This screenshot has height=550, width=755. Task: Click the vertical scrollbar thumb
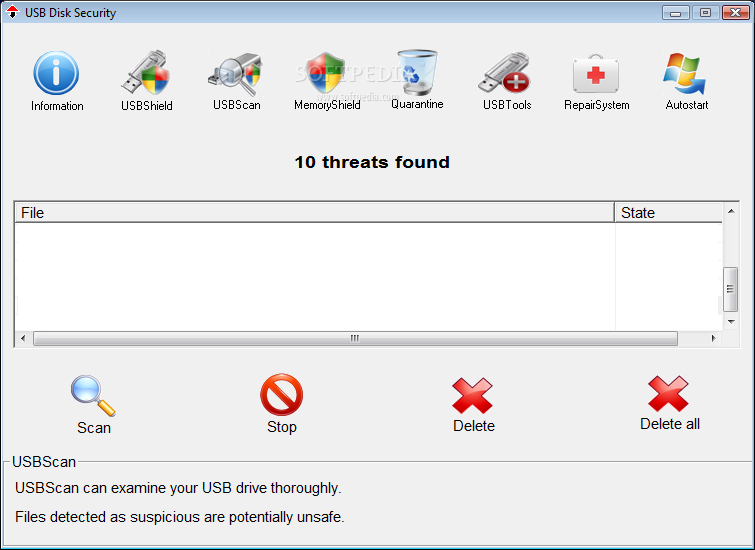click(x=730, y=289)
